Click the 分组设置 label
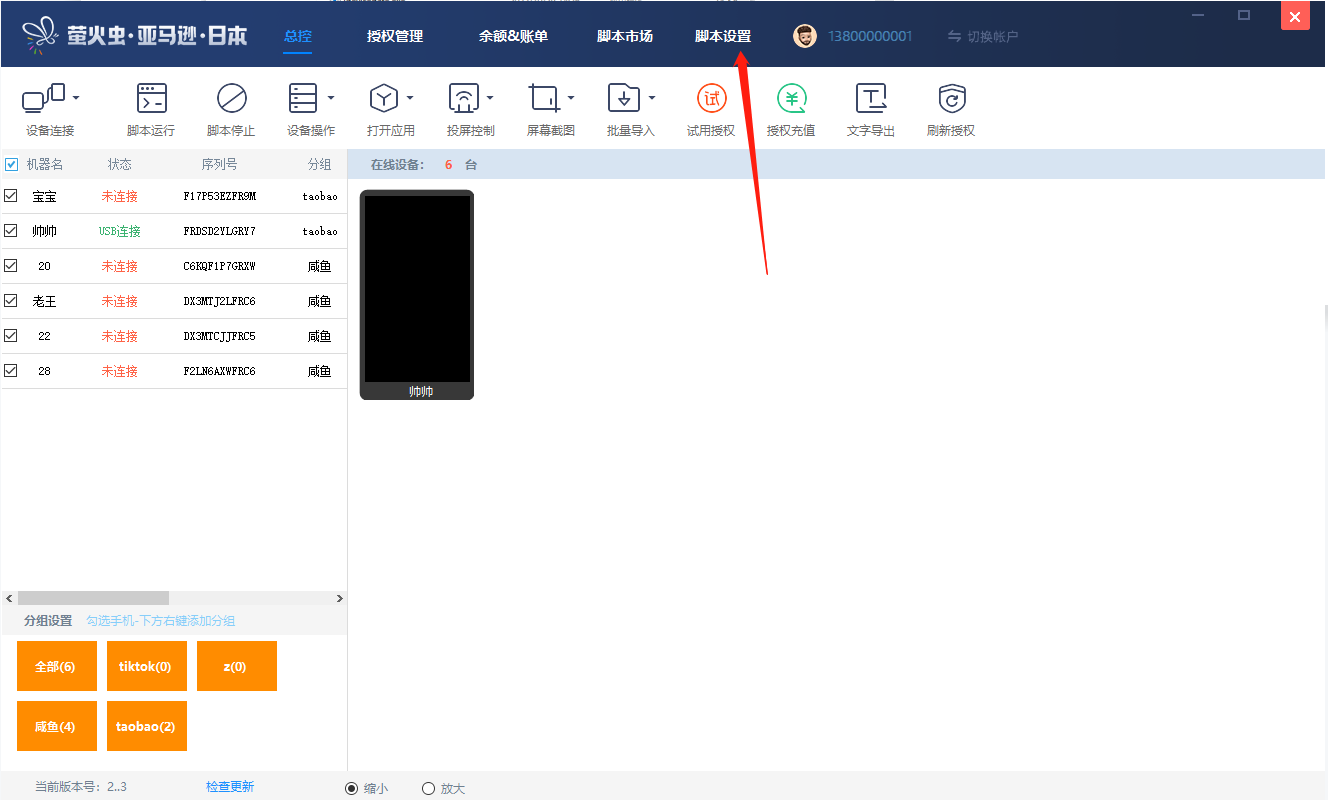This screenshot has width=1328, height=800. click(48, 621)
